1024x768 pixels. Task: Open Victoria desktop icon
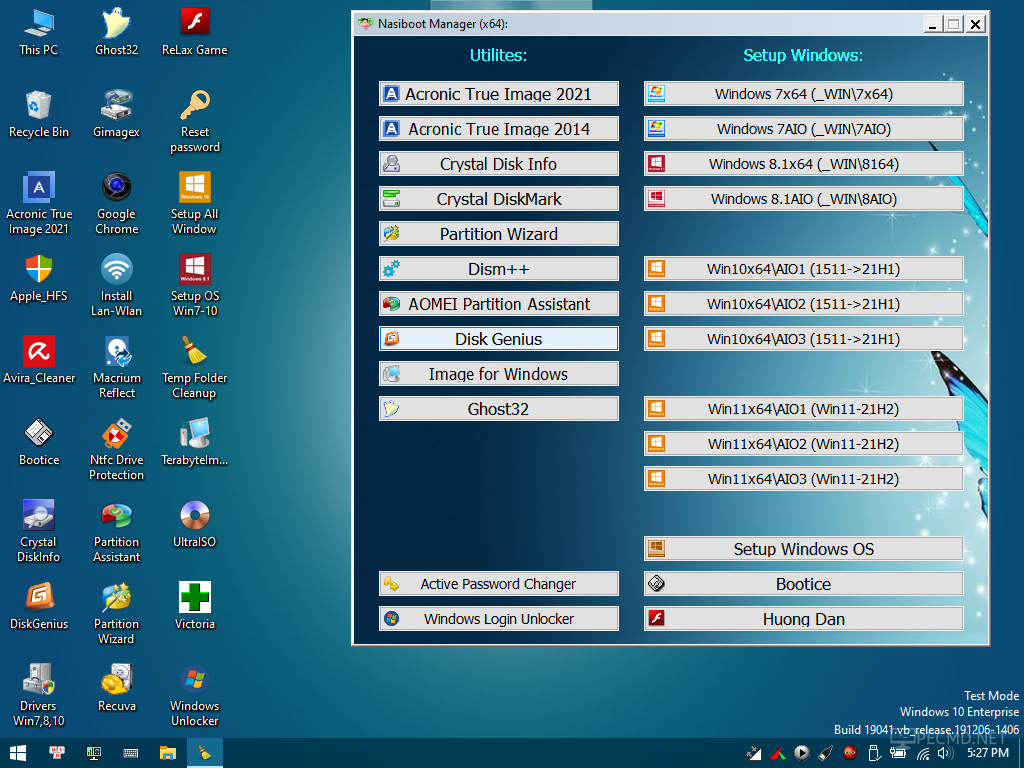point(195,606)
